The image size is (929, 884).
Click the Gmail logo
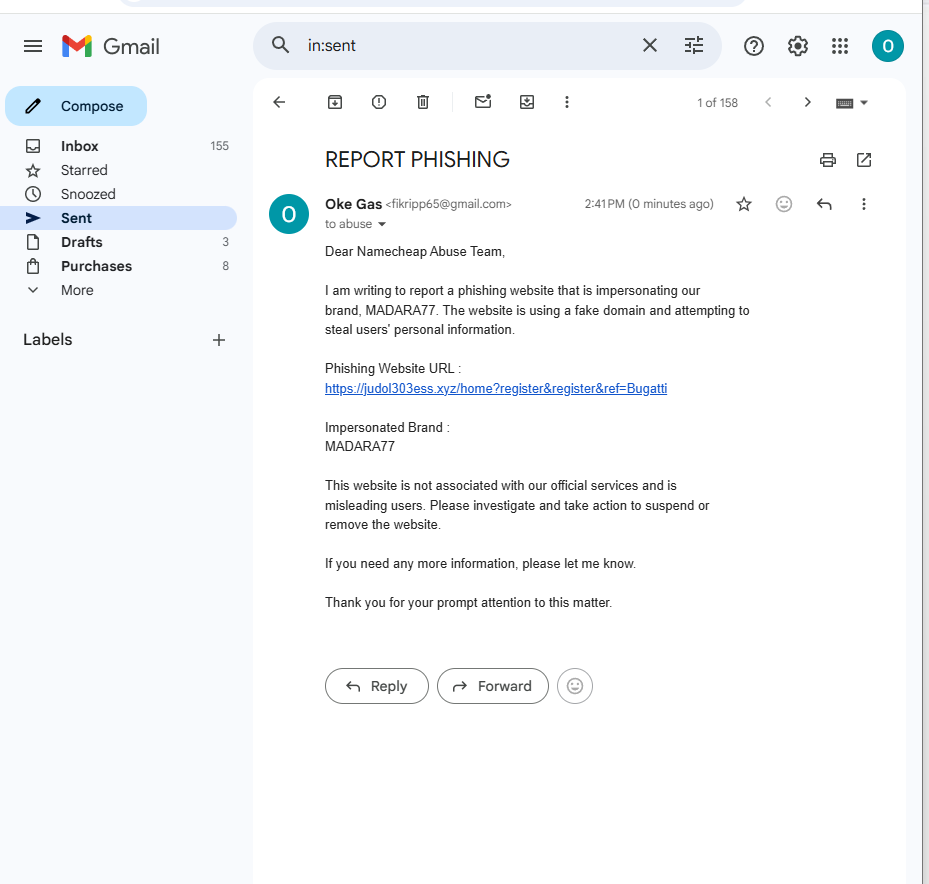click(111, 46)
